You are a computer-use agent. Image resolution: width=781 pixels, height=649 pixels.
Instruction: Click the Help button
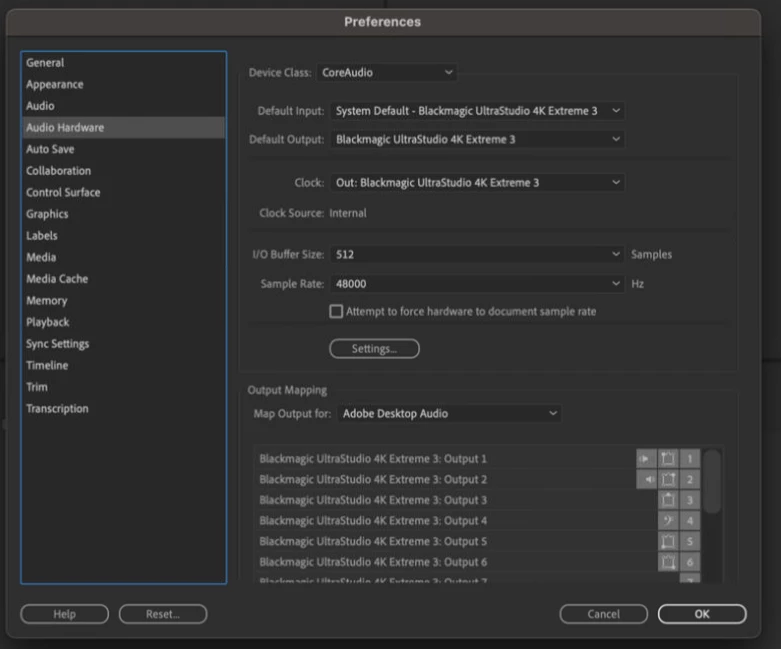tap(65, 614)
